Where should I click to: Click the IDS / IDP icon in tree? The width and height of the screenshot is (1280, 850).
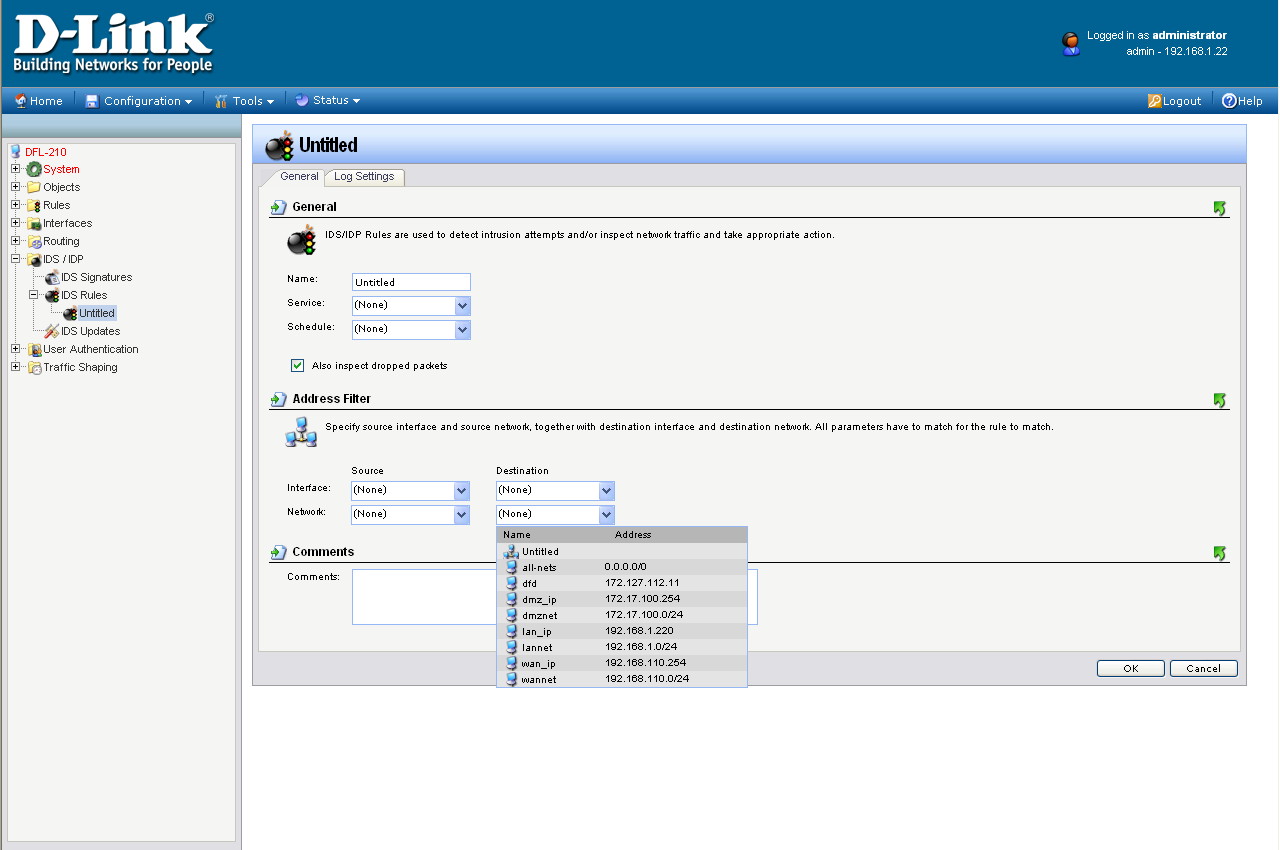coord(34,259)
